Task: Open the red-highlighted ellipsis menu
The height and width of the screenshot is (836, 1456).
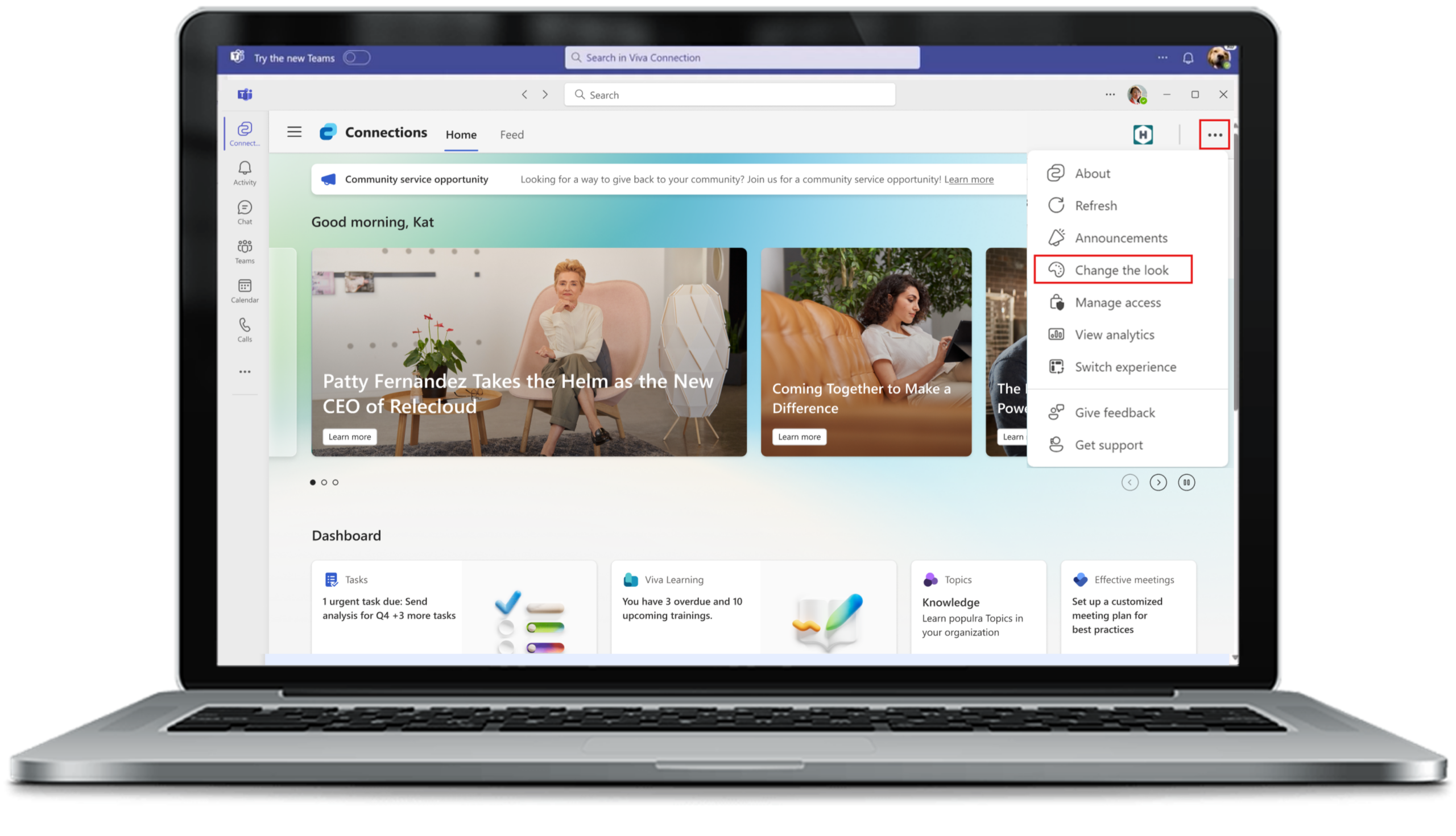Action: pos(1214,135)
